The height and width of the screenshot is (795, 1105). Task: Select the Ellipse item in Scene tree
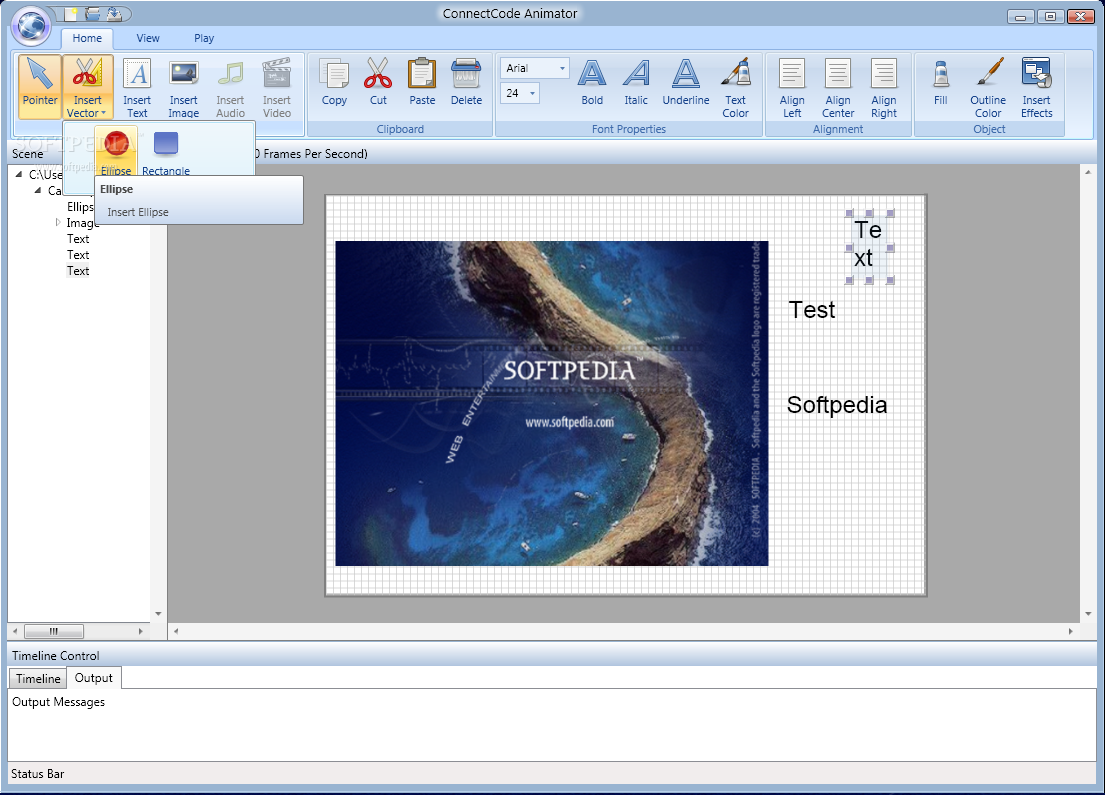coord(80,207)
